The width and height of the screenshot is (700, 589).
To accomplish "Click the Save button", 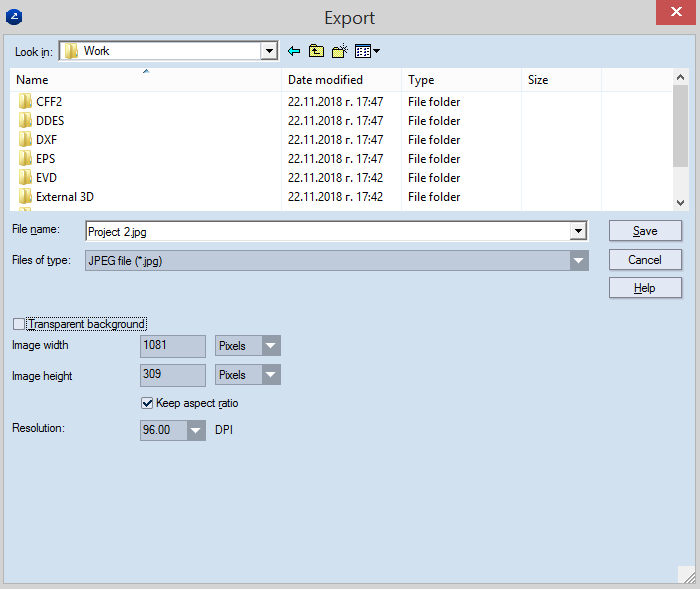I will [x=645, y=231].
